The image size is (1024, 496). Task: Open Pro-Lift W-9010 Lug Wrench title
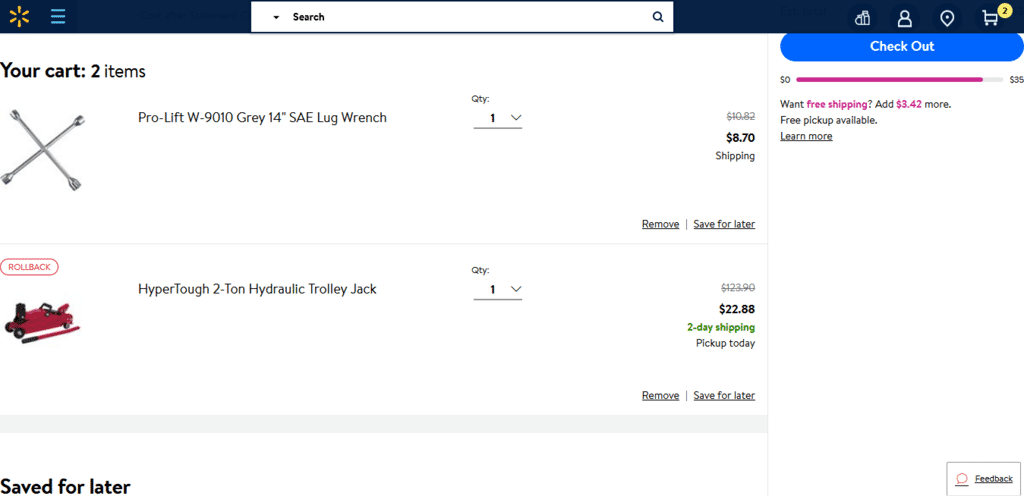[x=263, y=117]
